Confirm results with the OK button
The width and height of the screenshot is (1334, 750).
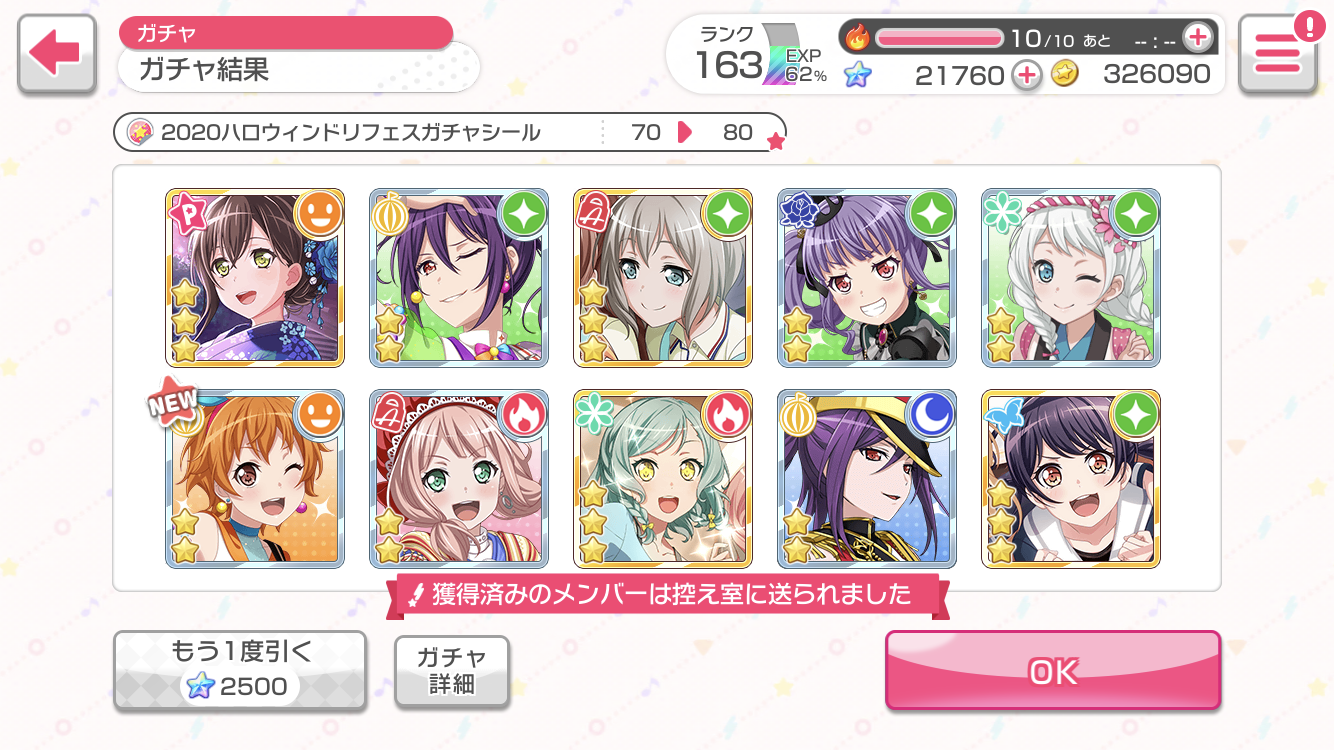coord(1053,671)
